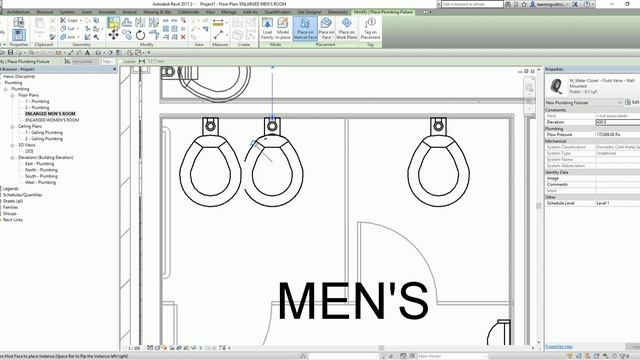This screenshot has width=640, height=360.
Task: Click the Tags button in options bar
Action: 108,61
